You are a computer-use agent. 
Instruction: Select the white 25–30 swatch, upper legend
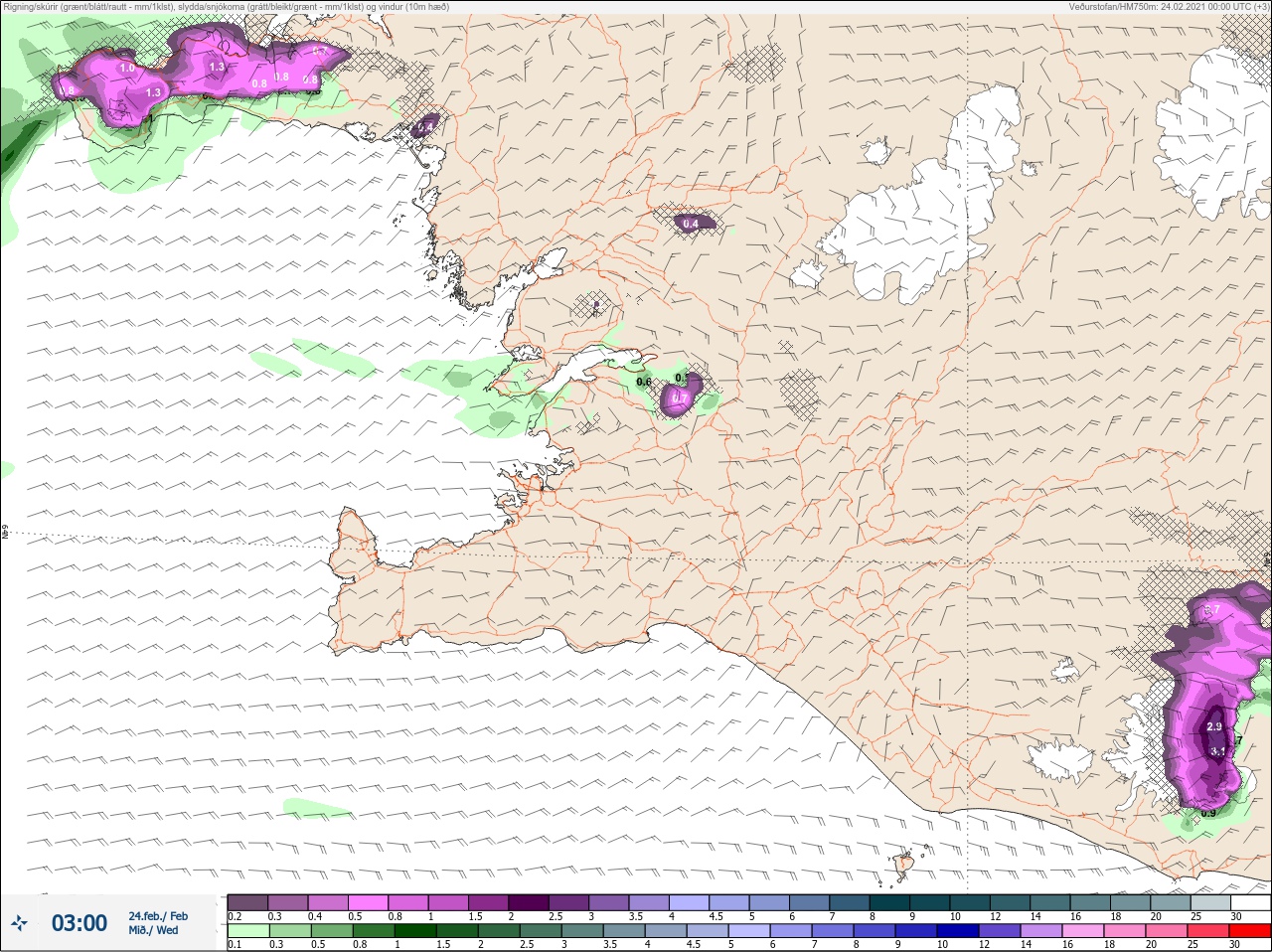pos(1250,902)
